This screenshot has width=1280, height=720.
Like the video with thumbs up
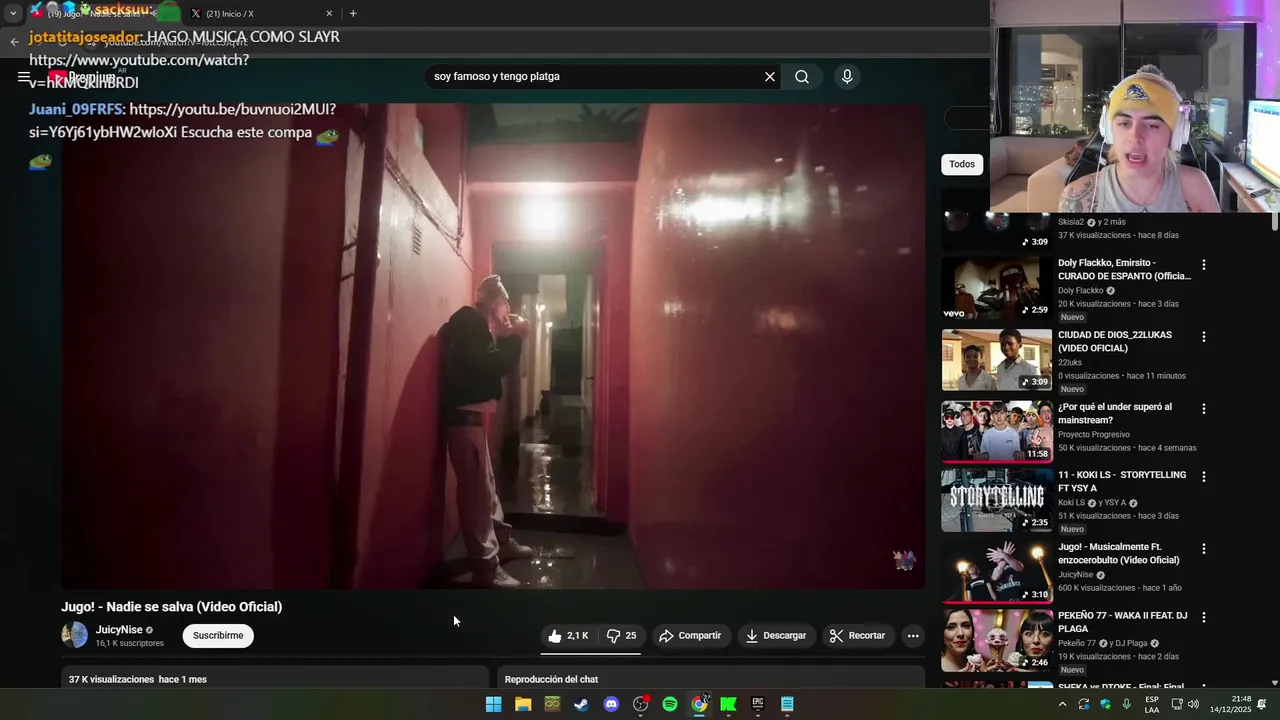[568, 636]
